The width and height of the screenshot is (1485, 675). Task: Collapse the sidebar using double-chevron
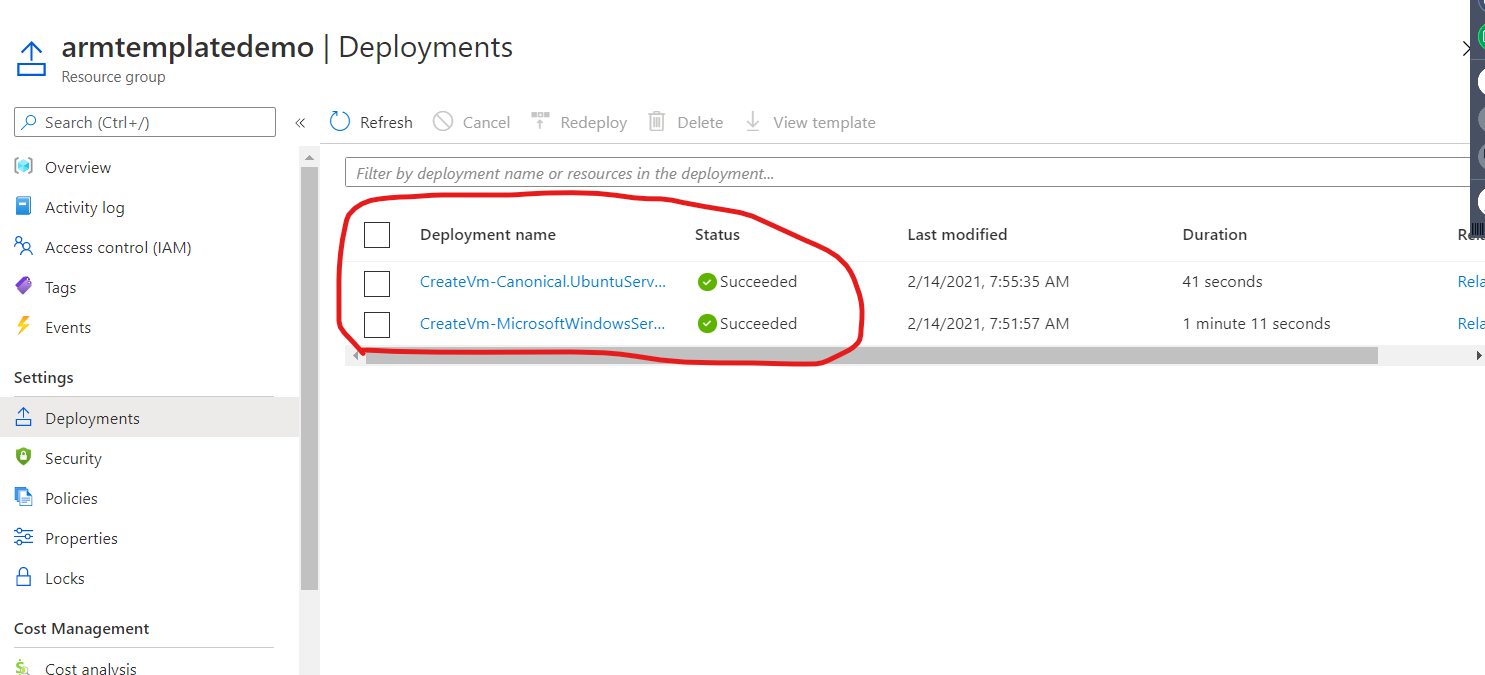pyautogui.click(x=300, y=123)
